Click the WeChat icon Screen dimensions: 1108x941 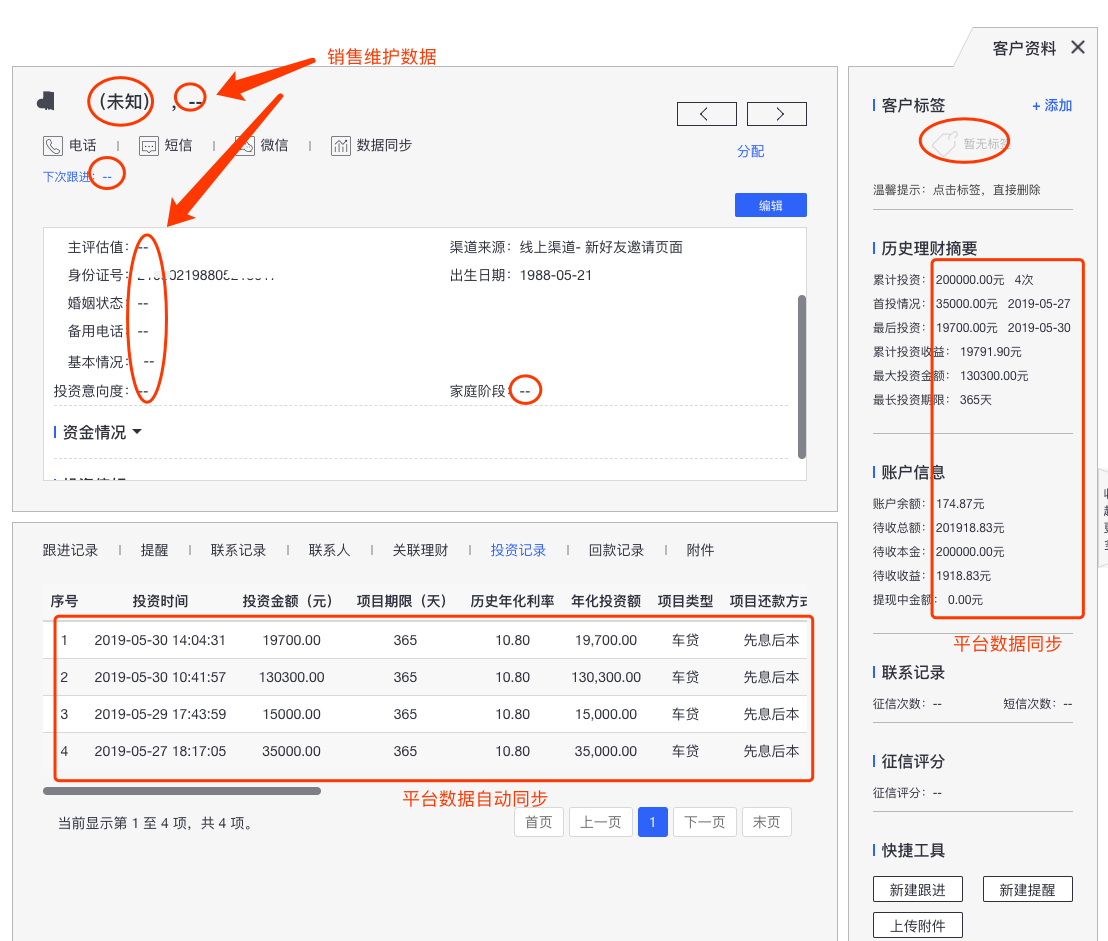[244, 146]
